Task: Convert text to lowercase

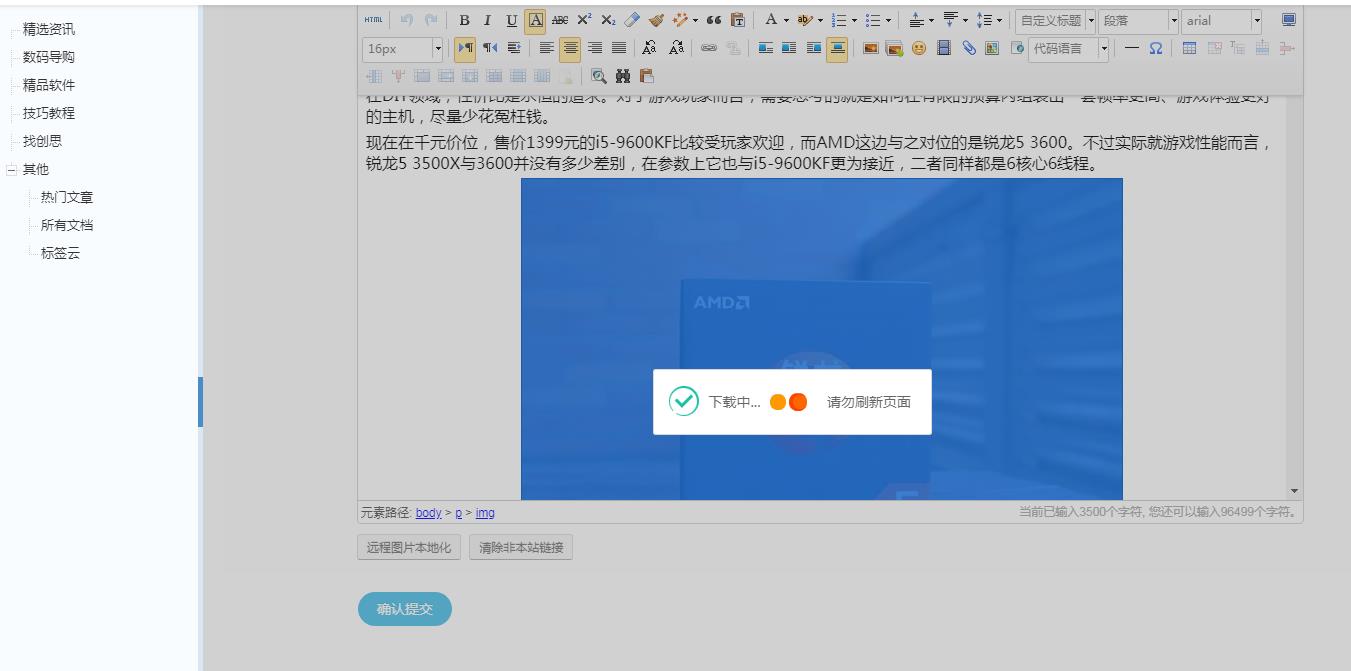Action: [677, 48]
